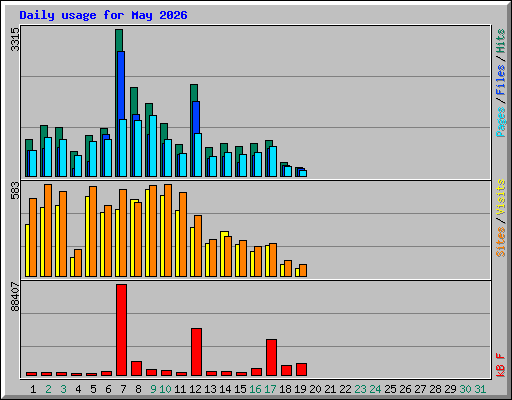The width and height of the screenshot is (512, 400).
Task: Click the green Hits legend label
Action: point(500,41)
